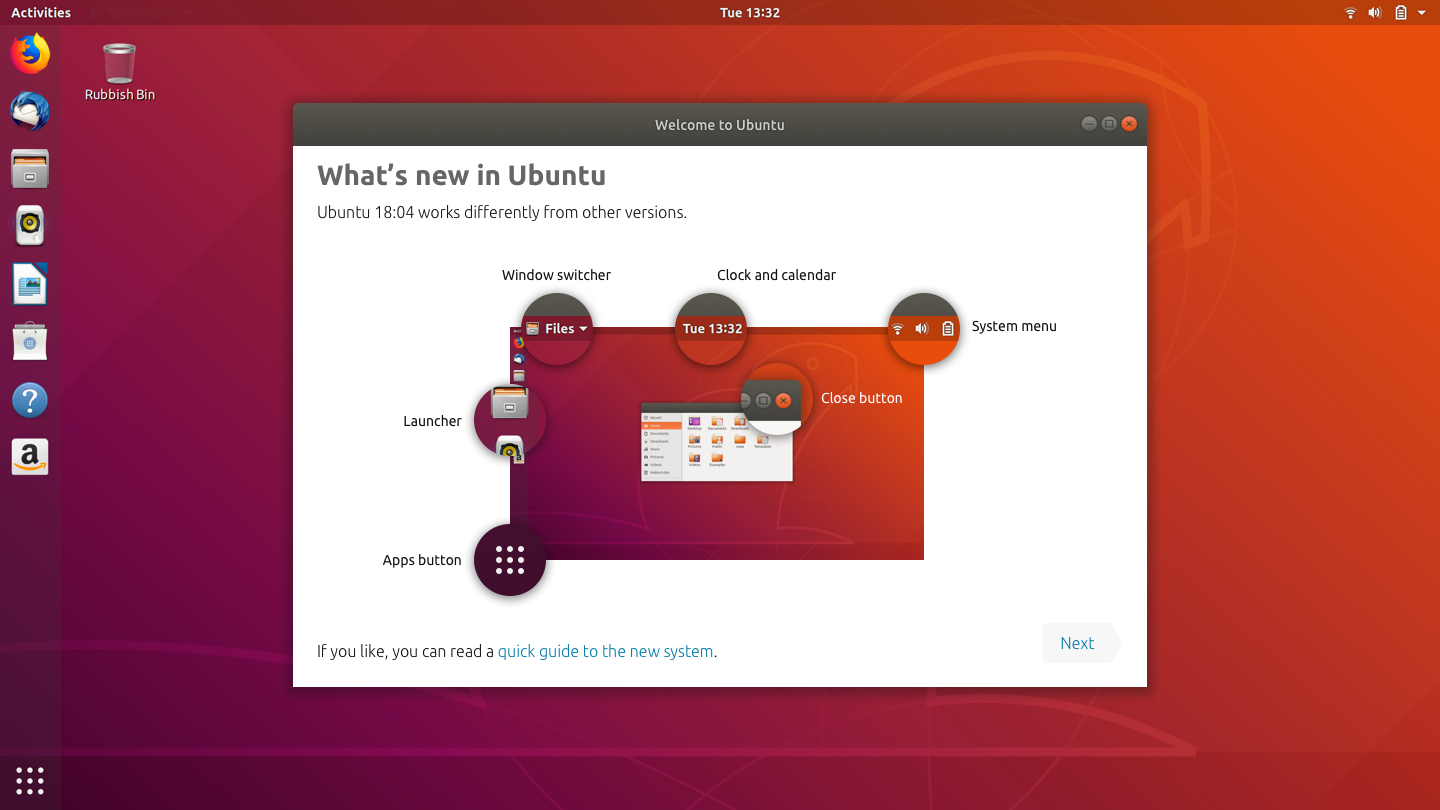Open the Files application in the dock

point(30,169)
